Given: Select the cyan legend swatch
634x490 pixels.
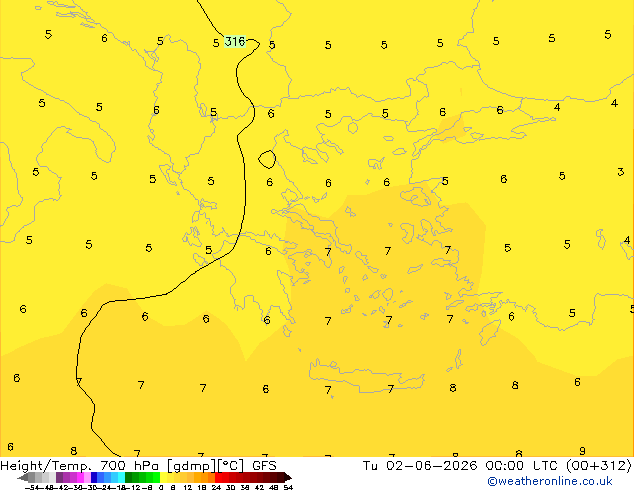Looking at the screenshot, I should coord(121,477).
